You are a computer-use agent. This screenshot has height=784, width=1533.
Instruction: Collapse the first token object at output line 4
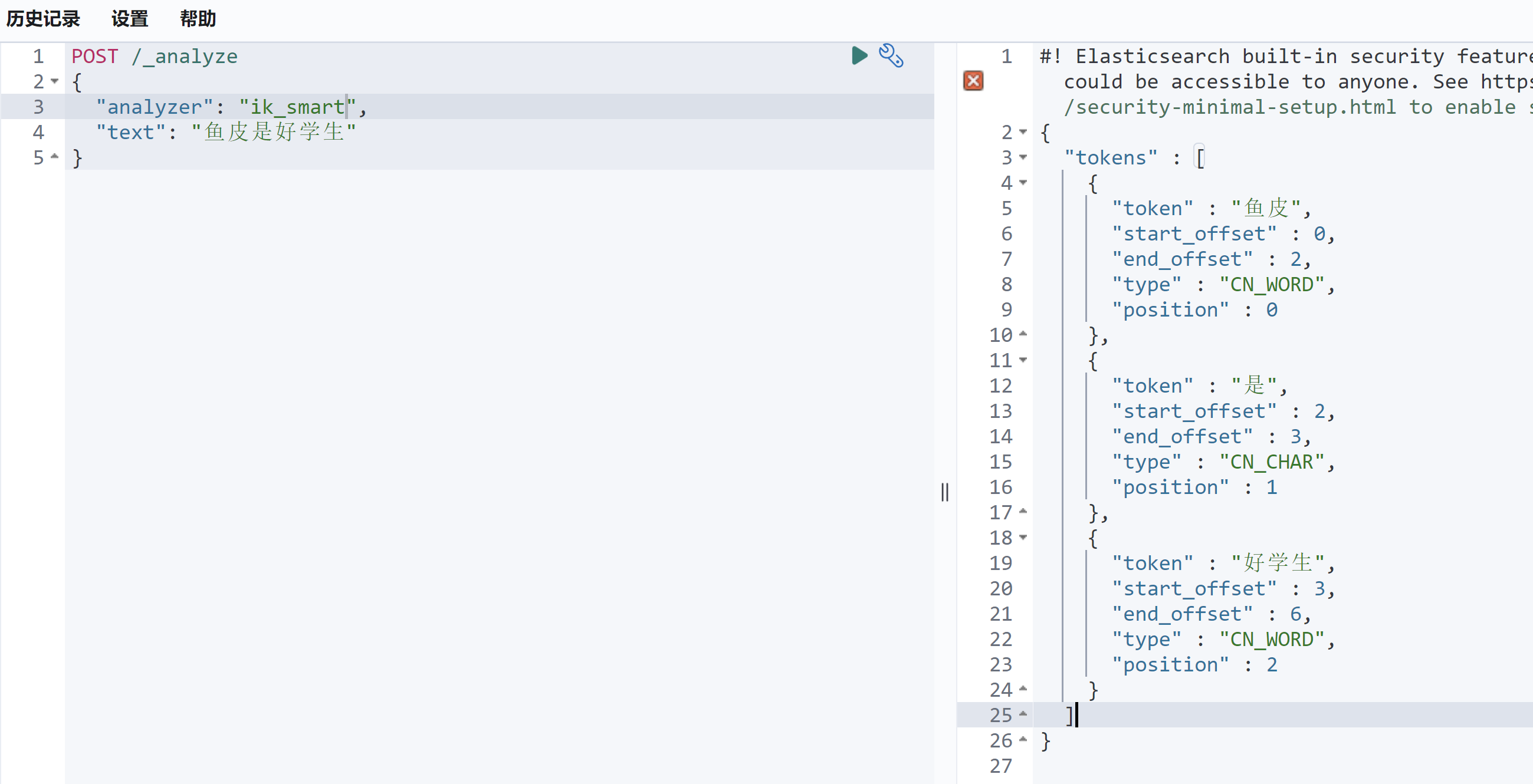point(1023,183)
